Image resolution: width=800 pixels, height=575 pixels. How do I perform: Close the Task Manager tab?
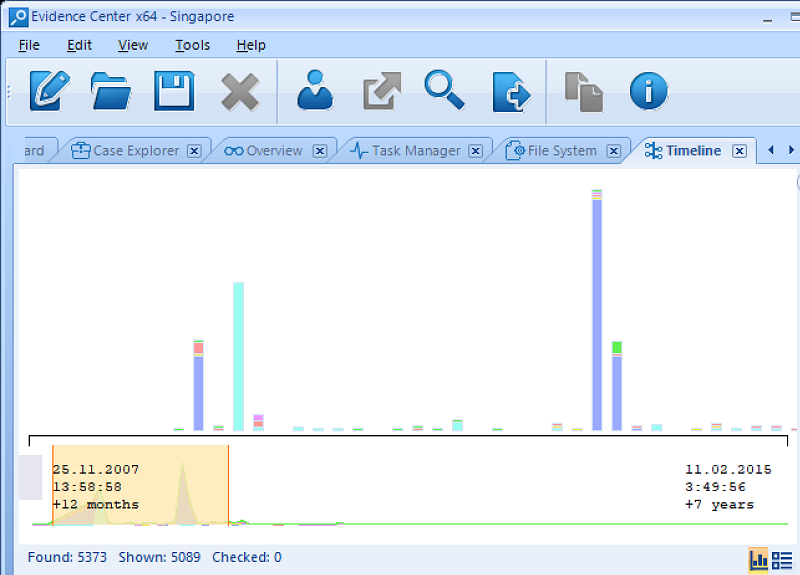pos(476,151)
